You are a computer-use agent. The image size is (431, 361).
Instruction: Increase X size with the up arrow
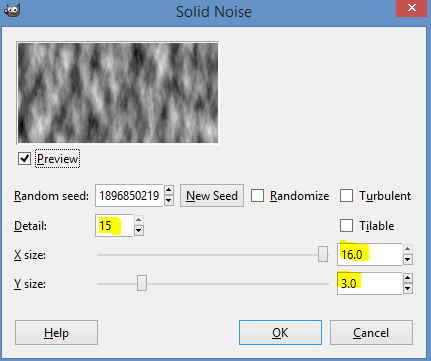coord(408,249)
